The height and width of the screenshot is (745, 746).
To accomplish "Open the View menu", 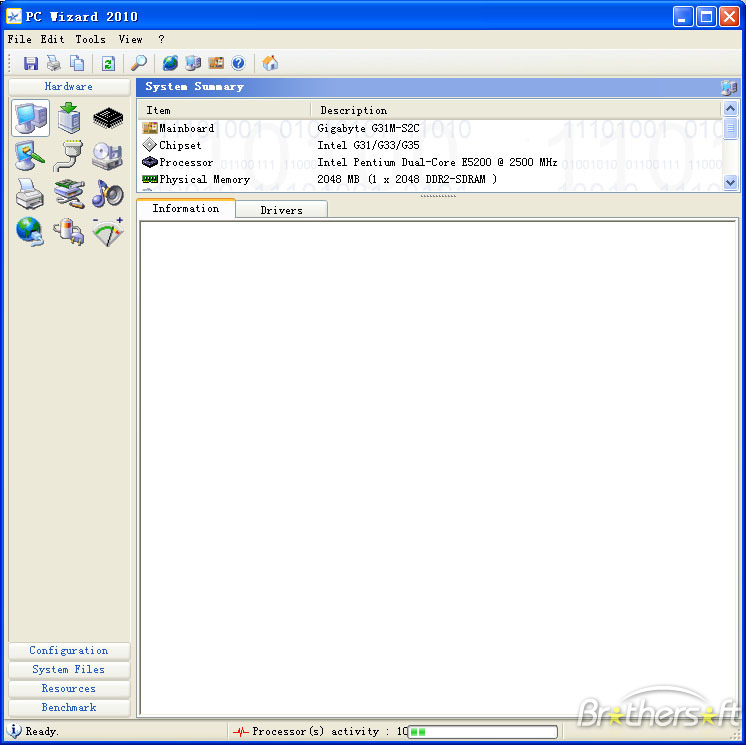I will tap(131, 39).
